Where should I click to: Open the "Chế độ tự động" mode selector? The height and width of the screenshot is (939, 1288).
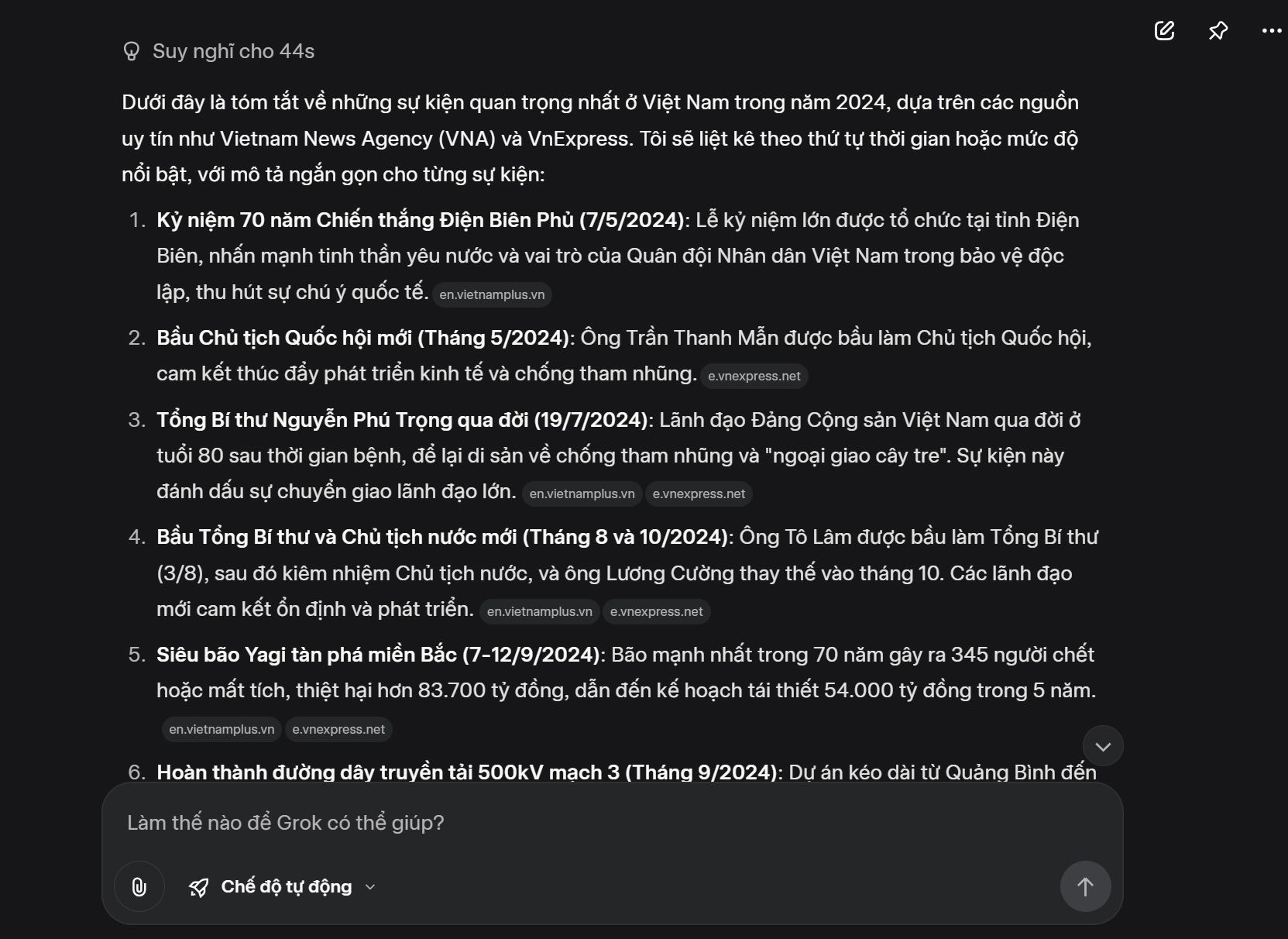point(286,886)
